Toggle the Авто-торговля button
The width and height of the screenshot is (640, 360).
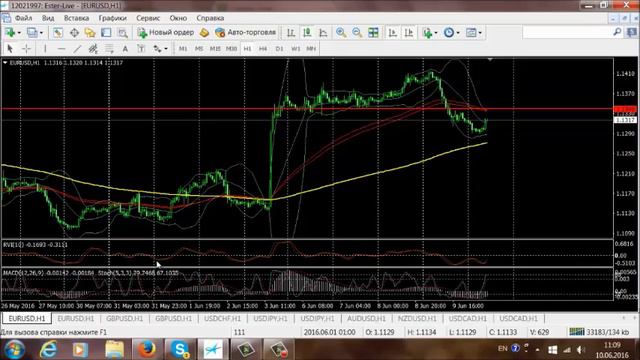[x=246, y=32]
